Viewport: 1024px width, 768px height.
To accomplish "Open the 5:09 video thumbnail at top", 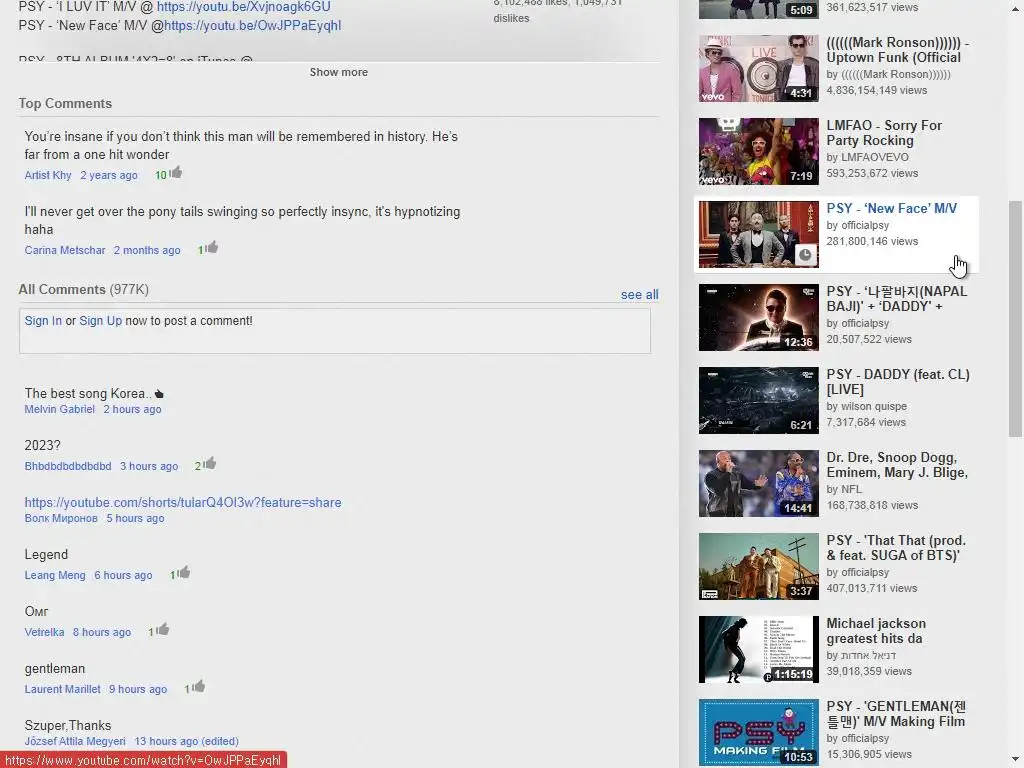I will (x=758, y=9).
